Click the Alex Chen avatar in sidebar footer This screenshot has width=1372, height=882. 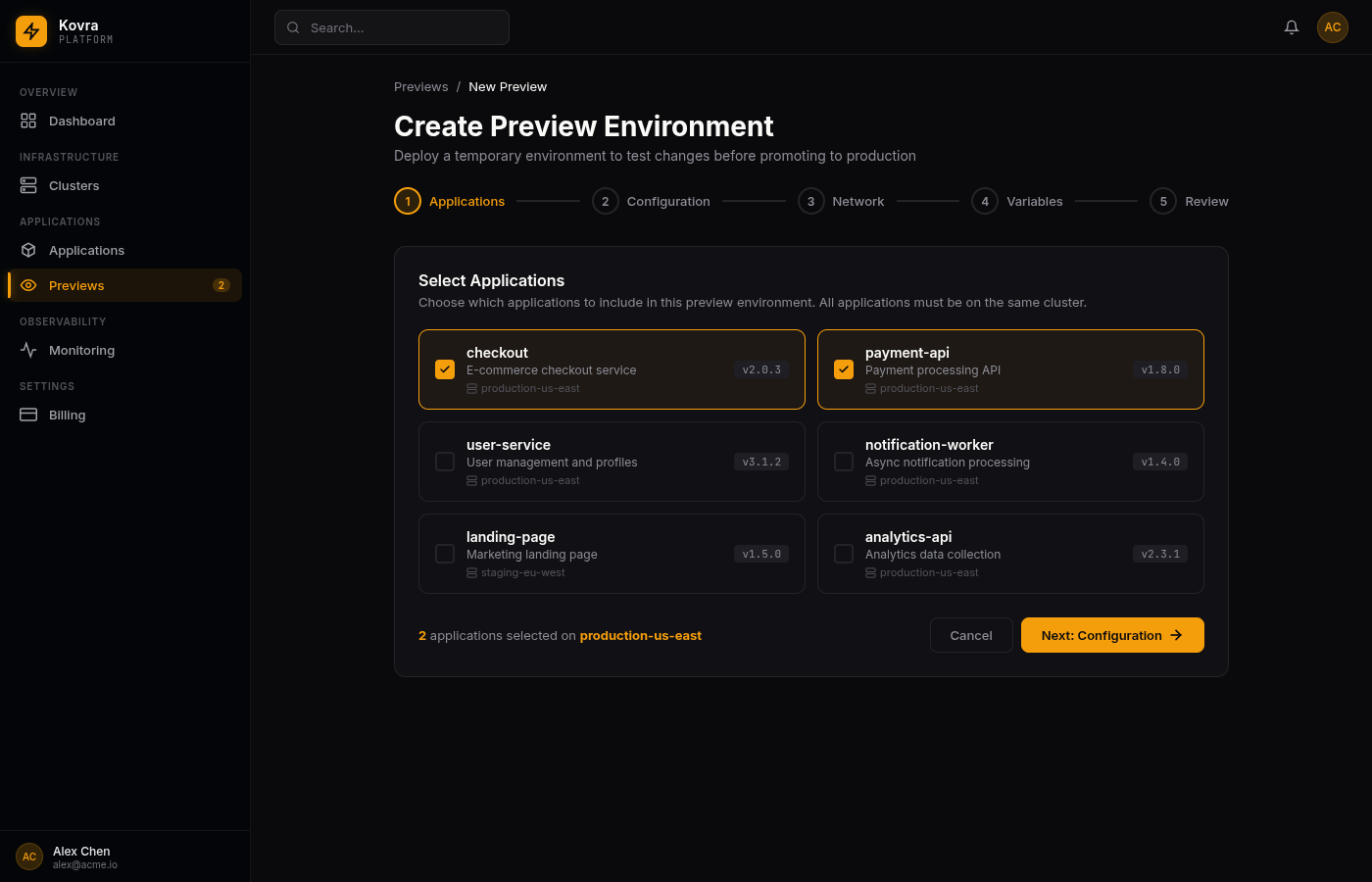(29, 857)
